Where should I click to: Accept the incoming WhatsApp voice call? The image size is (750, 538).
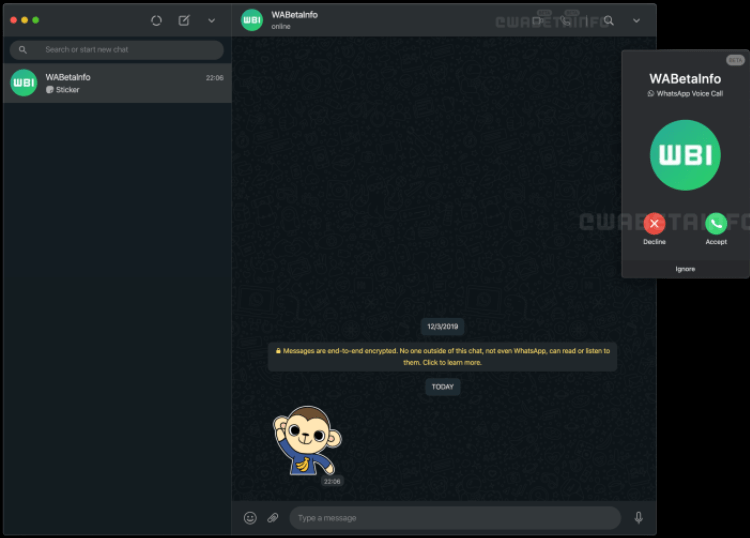point(716,224)
